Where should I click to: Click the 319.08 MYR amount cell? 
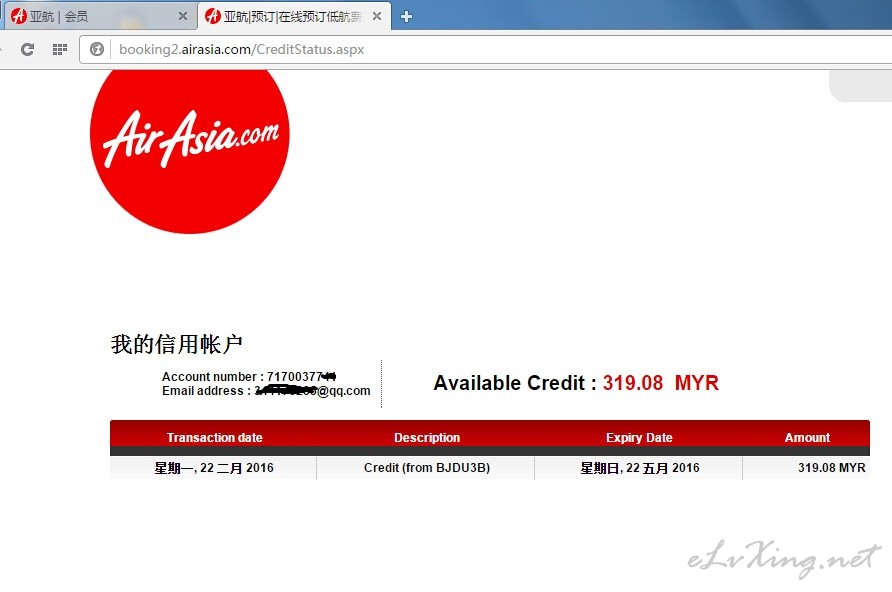tap(807, 468)
